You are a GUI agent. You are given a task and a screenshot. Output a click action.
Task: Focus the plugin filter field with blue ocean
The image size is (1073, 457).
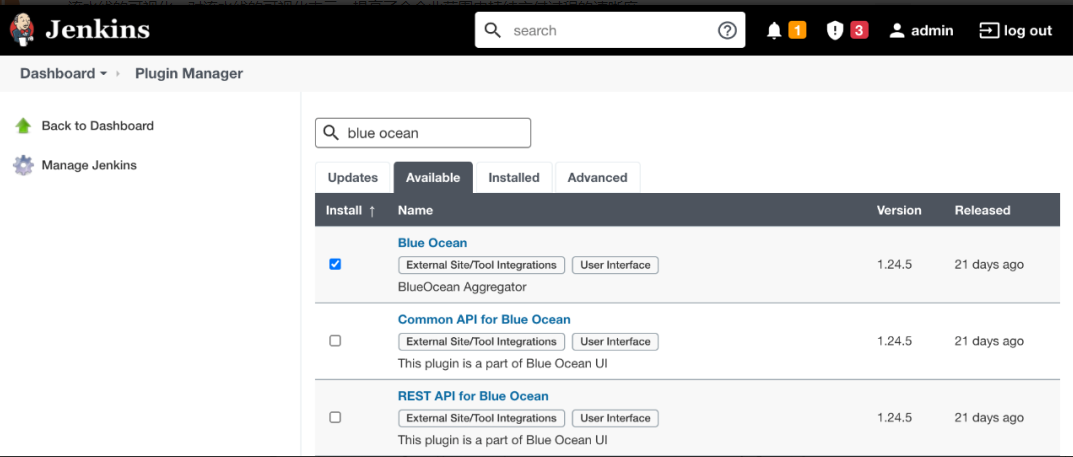click(x=423, y=133)
